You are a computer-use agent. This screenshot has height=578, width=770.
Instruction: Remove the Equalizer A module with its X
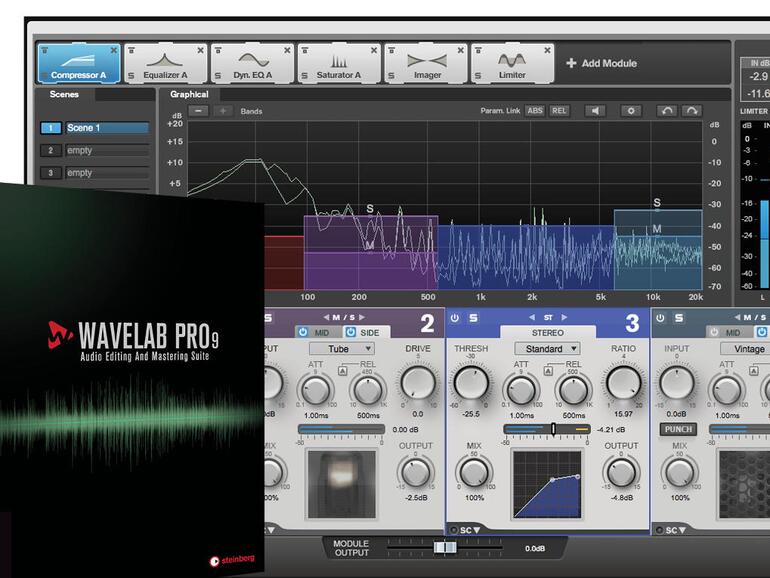(200, 51)
